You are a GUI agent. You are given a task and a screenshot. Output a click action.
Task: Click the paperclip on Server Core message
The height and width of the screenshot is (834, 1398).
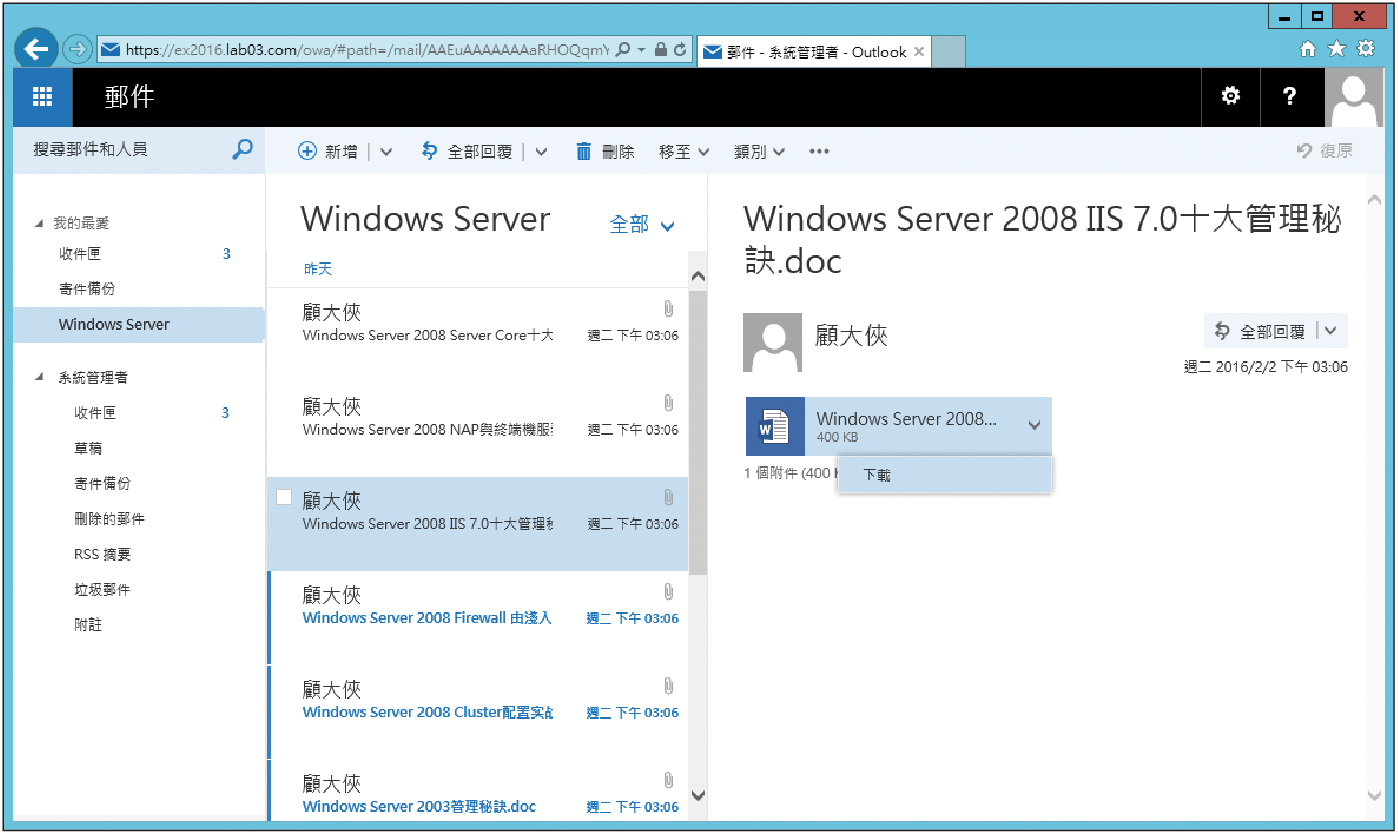668,308
